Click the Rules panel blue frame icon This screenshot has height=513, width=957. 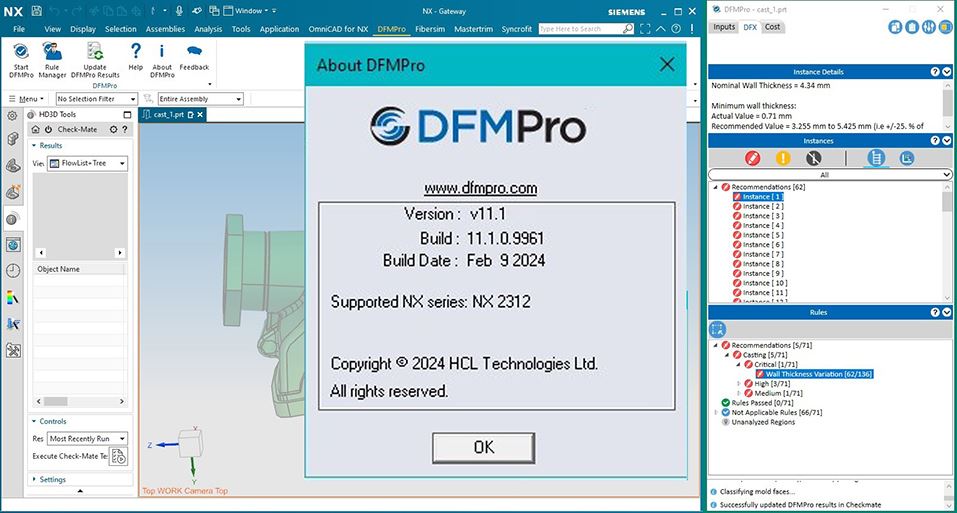[718, 329]
